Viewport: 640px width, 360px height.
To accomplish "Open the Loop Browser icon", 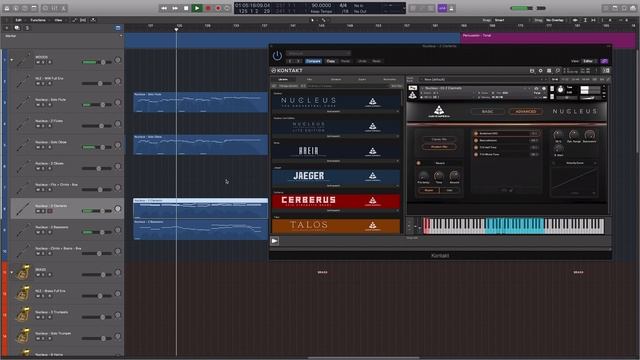I will [x=624, y=8].
